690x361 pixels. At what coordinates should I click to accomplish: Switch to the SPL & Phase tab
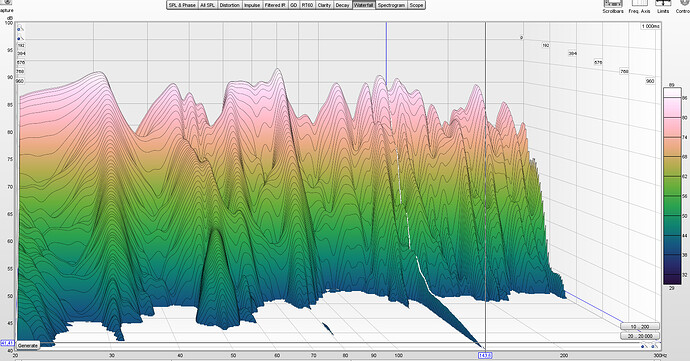click(182, 5)
